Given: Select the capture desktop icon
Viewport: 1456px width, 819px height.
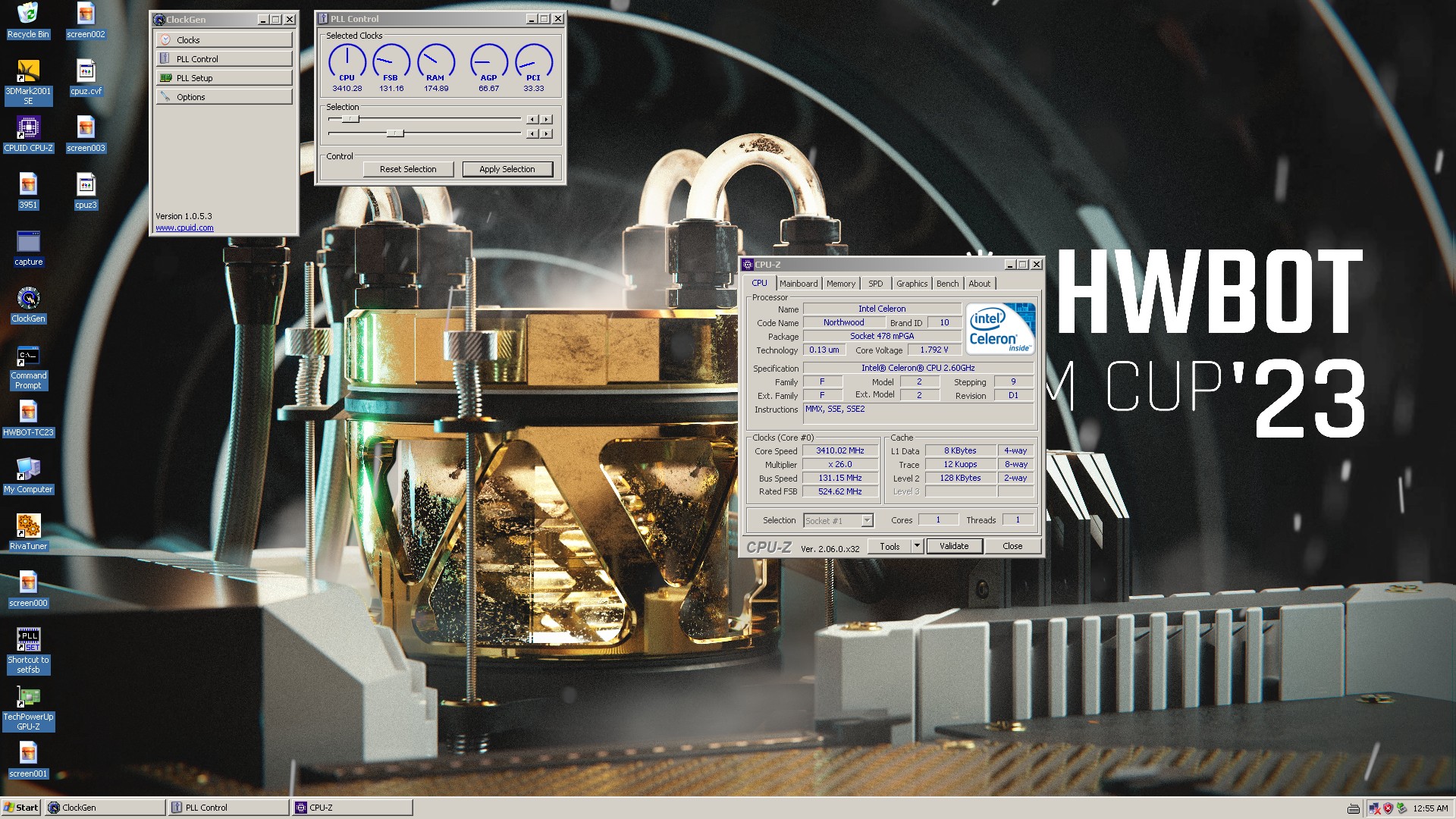Looking at the screenshot, I should 28,248.
